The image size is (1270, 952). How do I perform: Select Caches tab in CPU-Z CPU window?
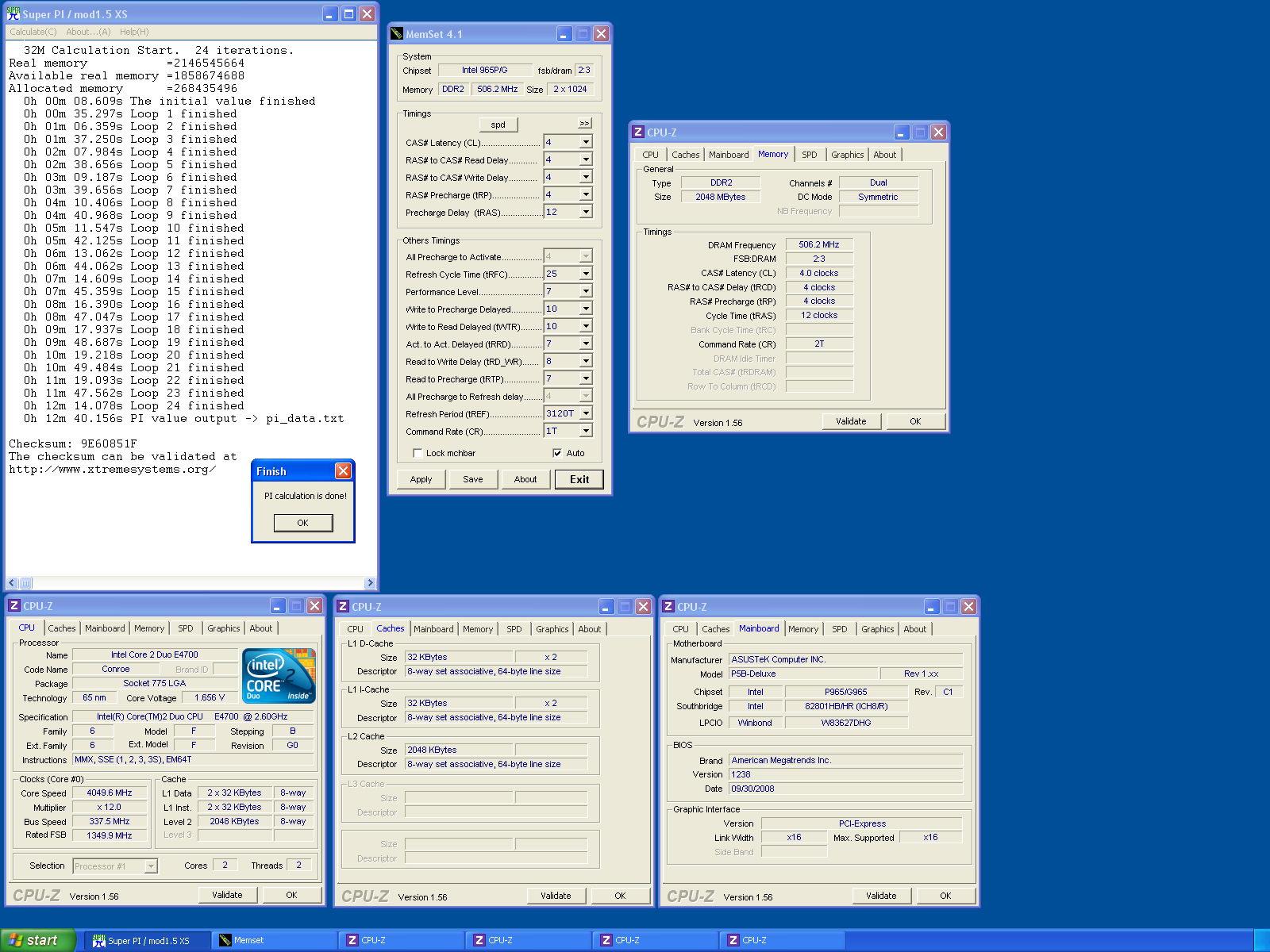(x=62, y=628)
